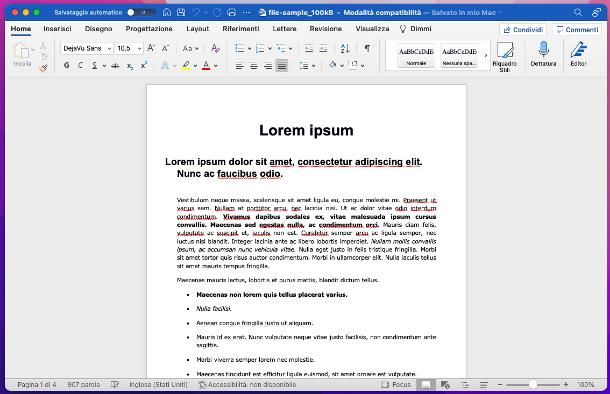This screenshot has height=394, width=610.
Task: Click the 907 parole word count
Action: pyautogui.click(x=84, y=384)
